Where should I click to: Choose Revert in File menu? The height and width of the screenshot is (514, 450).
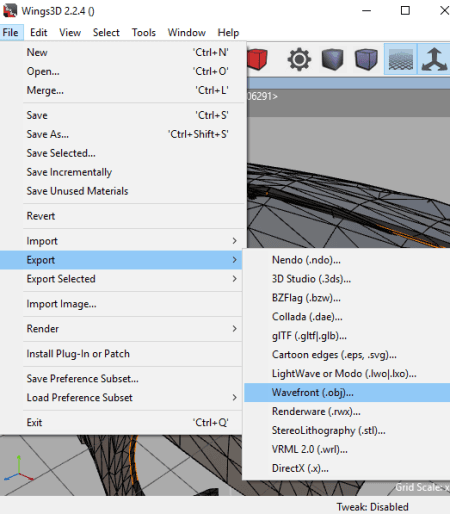[123, 216]
